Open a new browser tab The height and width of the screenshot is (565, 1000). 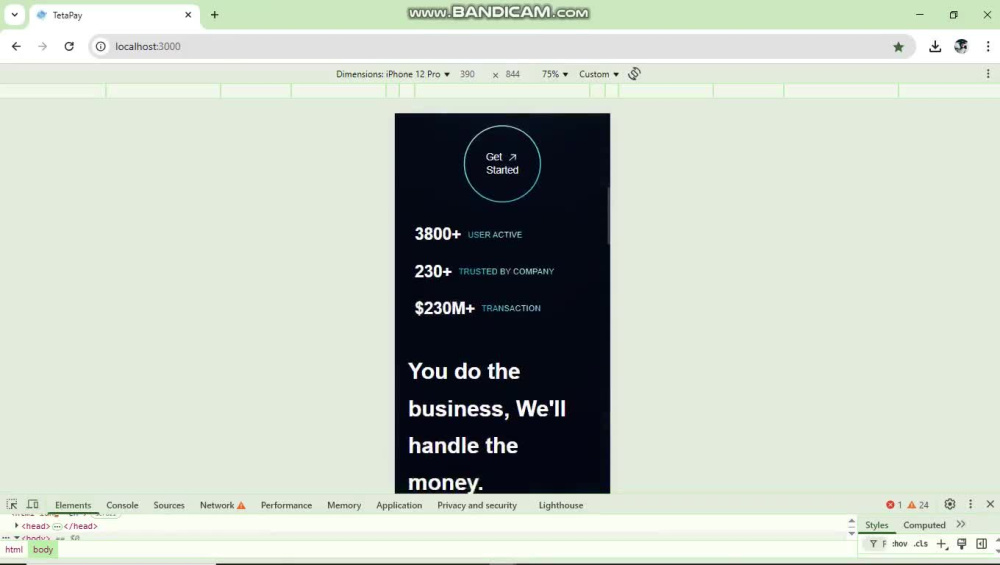pyautogui.click(x=214, y=15)
